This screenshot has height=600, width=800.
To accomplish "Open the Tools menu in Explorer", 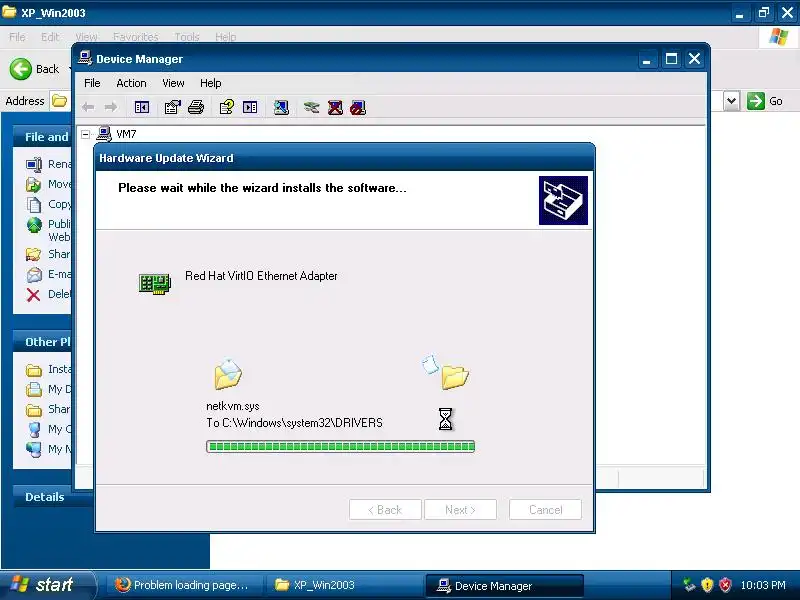I will point(187,37).
